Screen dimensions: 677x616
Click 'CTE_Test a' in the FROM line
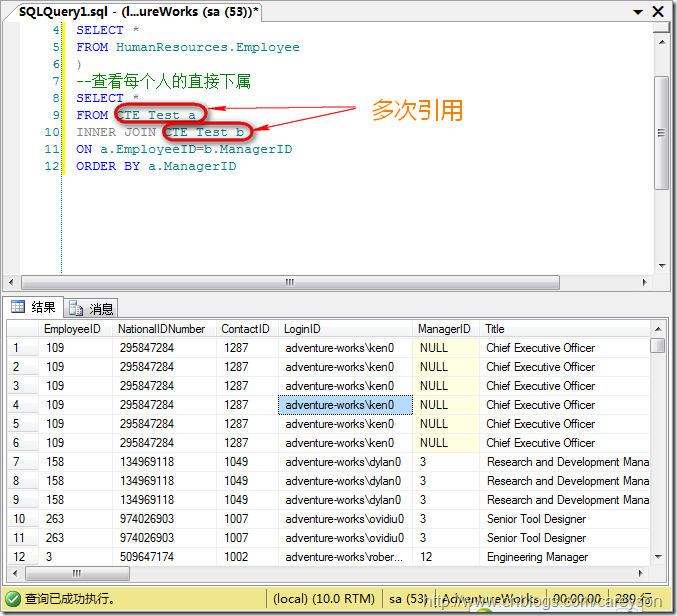click(x=156, y=115)
